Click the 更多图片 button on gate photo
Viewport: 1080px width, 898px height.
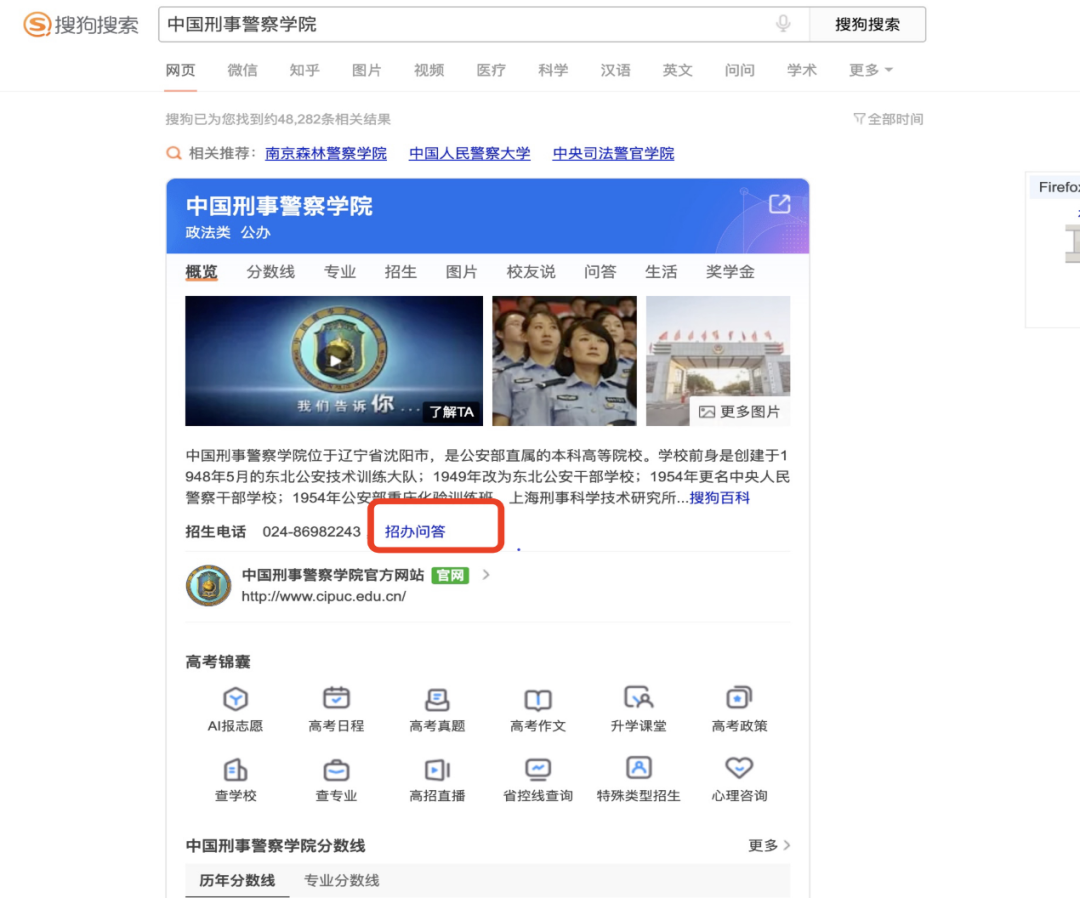point(740,412)
